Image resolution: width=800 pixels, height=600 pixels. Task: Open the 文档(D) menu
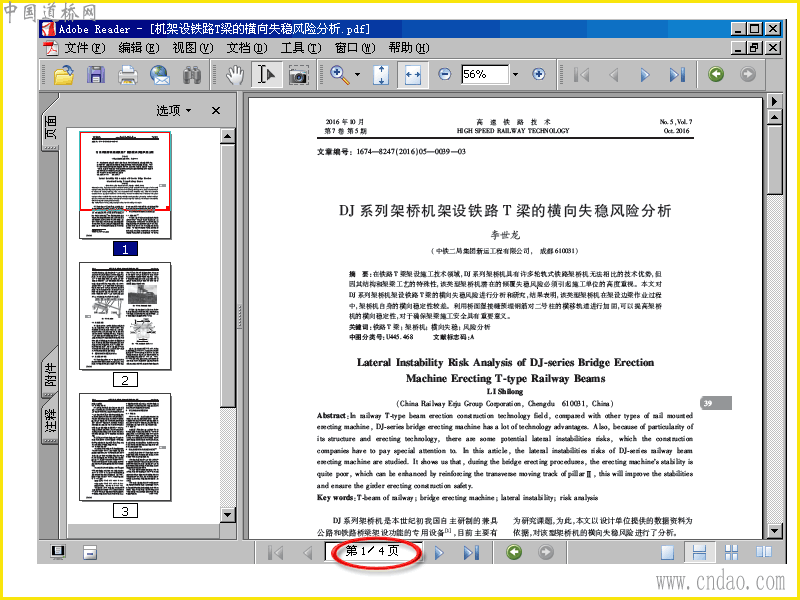point(246,48)
